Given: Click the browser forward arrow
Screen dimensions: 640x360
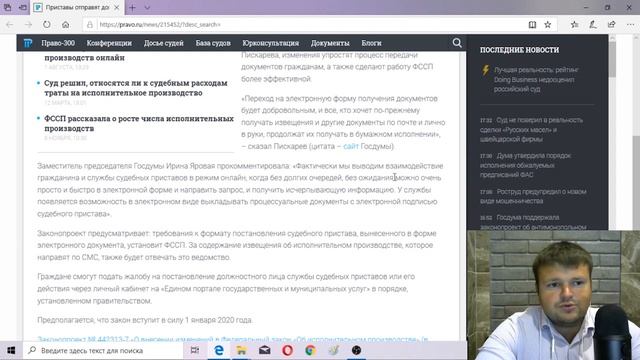Looking at the screenshot, I should (x=28, y=24).
